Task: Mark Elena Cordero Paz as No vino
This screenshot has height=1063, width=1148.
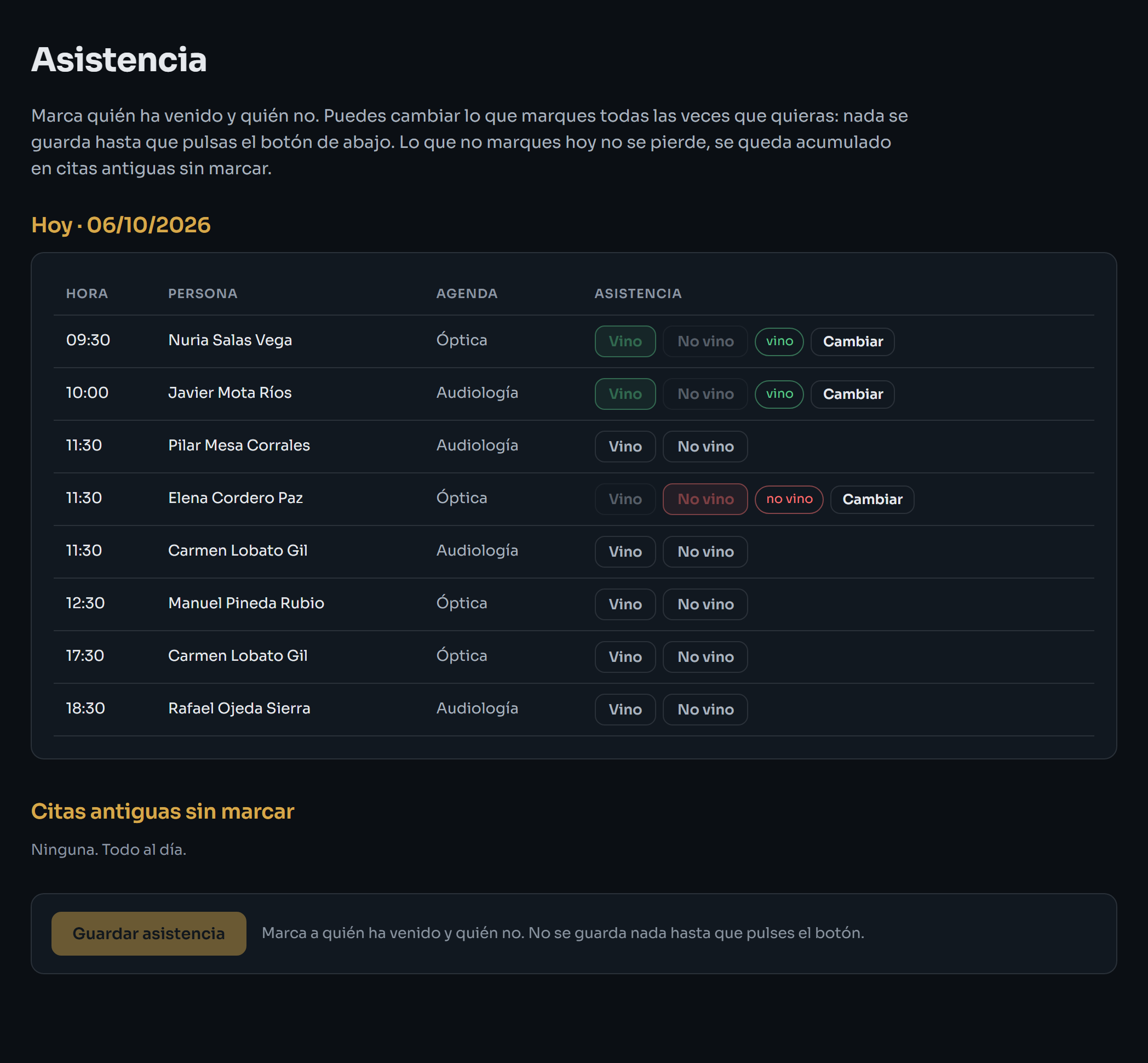Action: [705, 499]
